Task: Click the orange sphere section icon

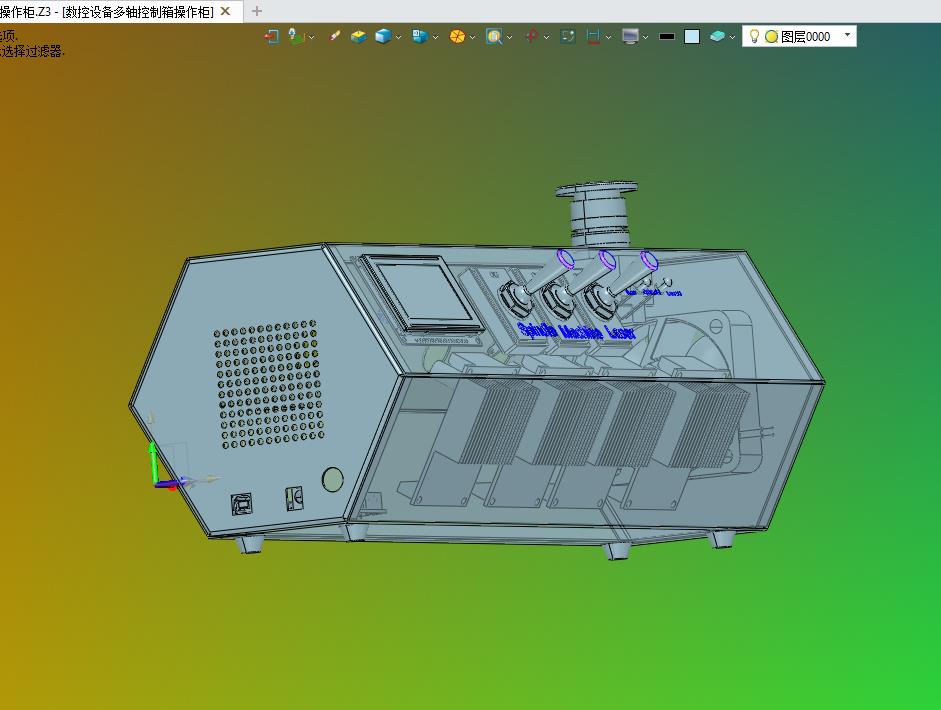Action: (457, 37)
